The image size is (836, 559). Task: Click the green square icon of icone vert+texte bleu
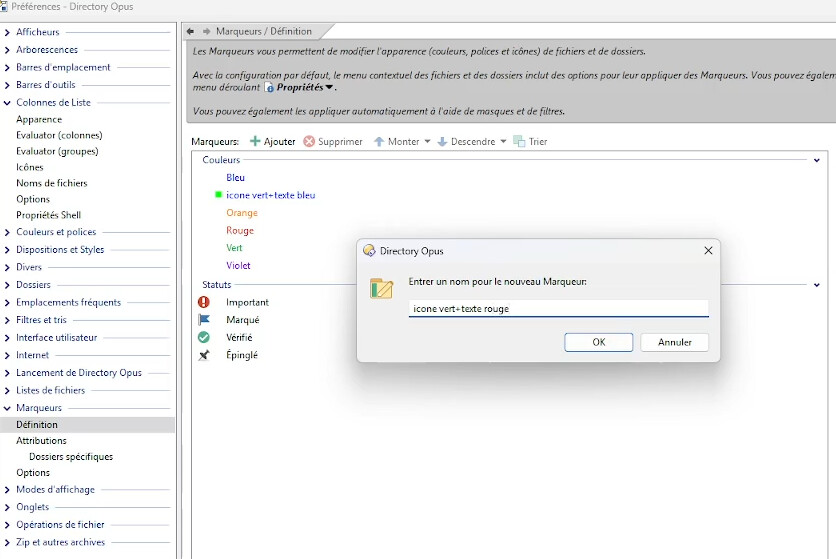point(218,195)
